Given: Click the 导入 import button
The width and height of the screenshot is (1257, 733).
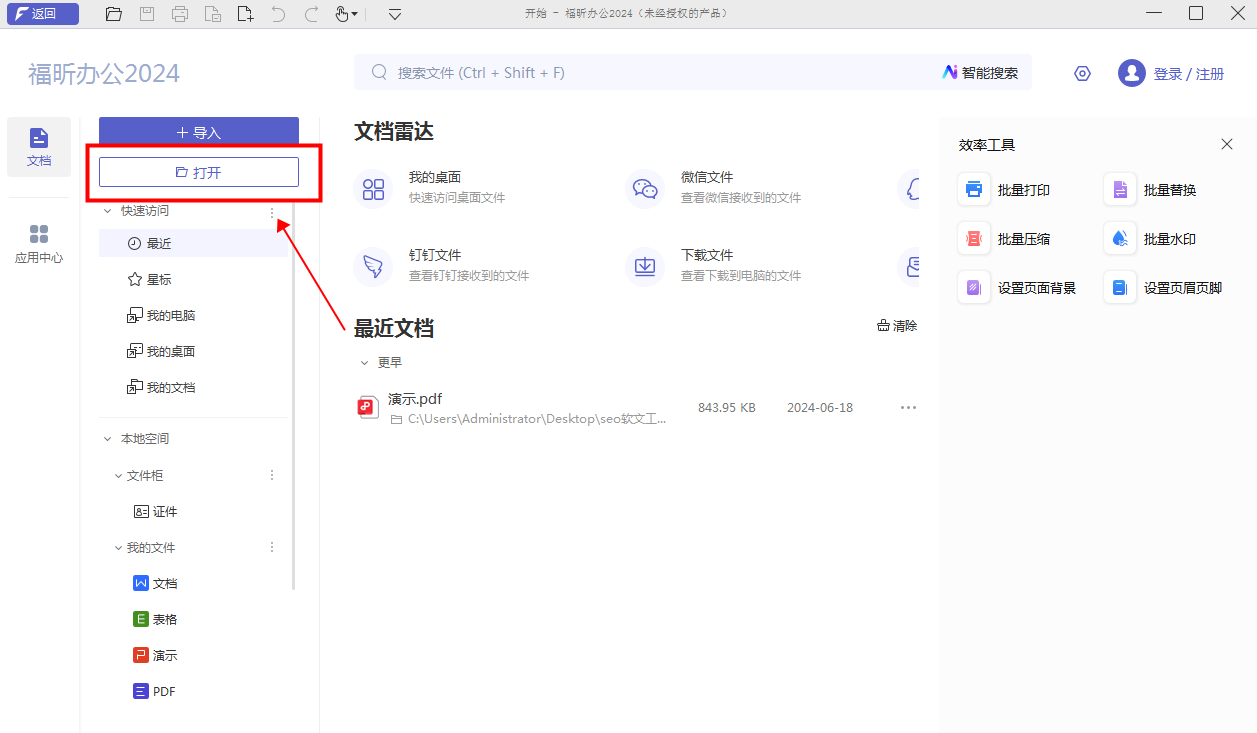Looking at the screenshot, I should 199,131.
